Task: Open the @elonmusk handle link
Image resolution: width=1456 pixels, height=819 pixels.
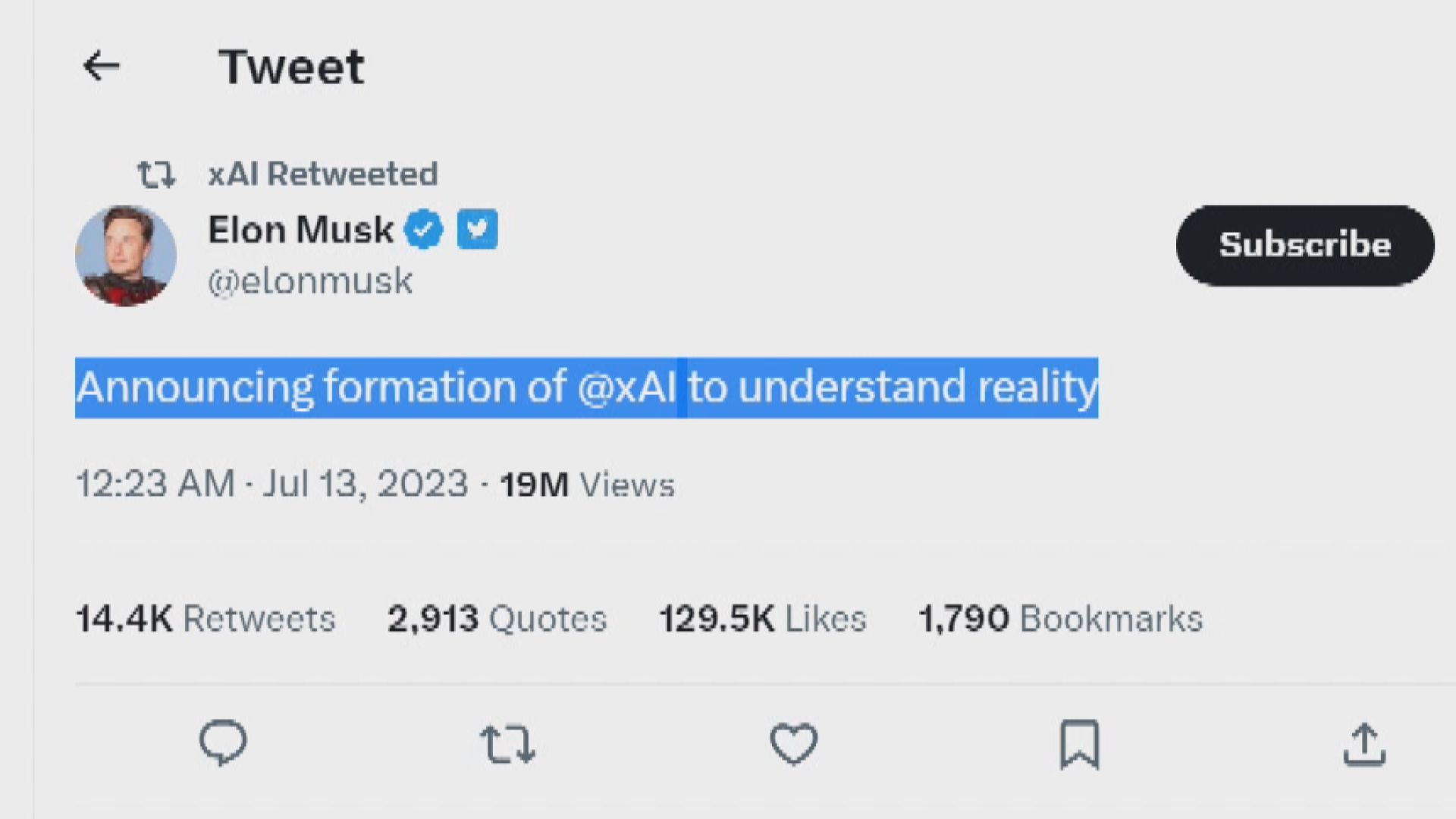Action: point(310,281)
